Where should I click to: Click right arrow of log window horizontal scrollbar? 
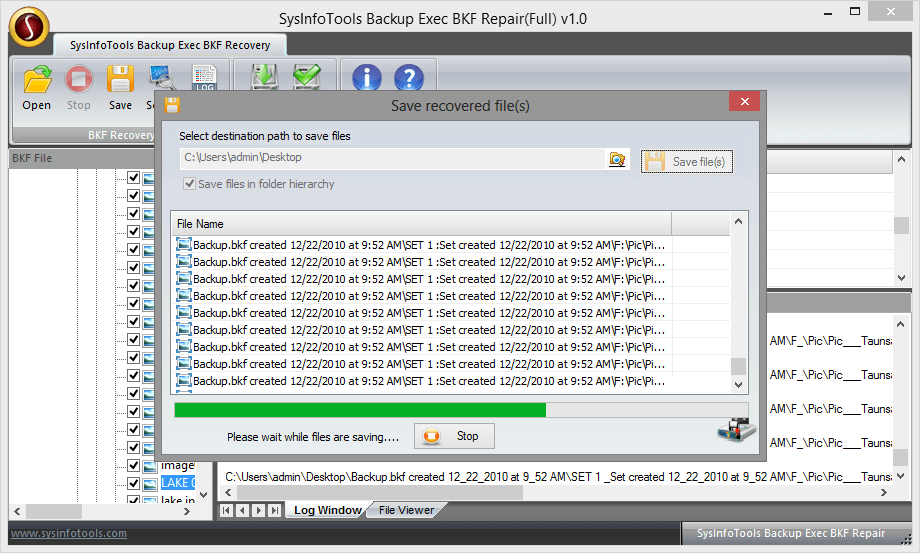(x=884, y=493)
